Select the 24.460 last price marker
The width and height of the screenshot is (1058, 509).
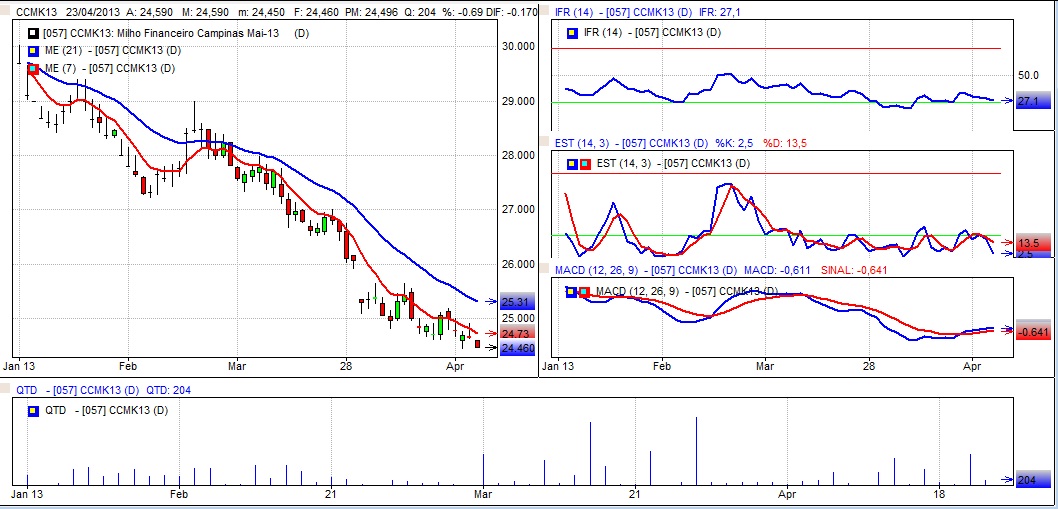pyautogui.click(x=518, y=348)
